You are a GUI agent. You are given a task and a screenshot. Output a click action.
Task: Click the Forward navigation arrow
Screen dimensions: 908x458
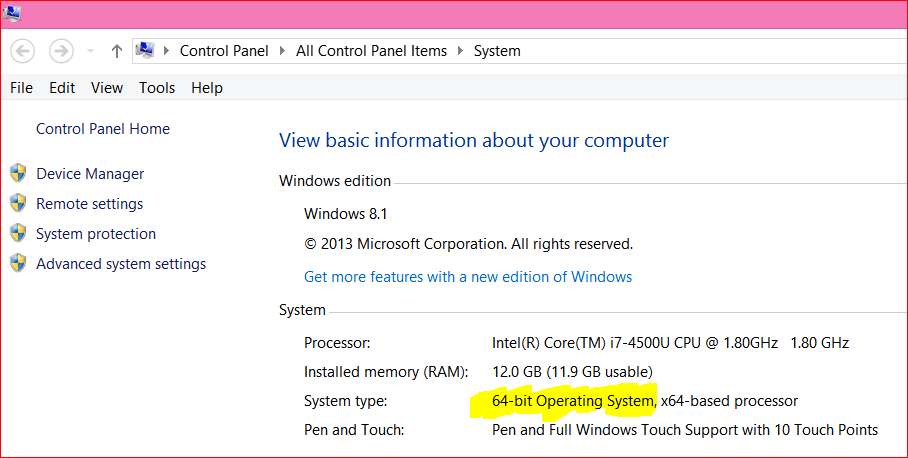60,51
